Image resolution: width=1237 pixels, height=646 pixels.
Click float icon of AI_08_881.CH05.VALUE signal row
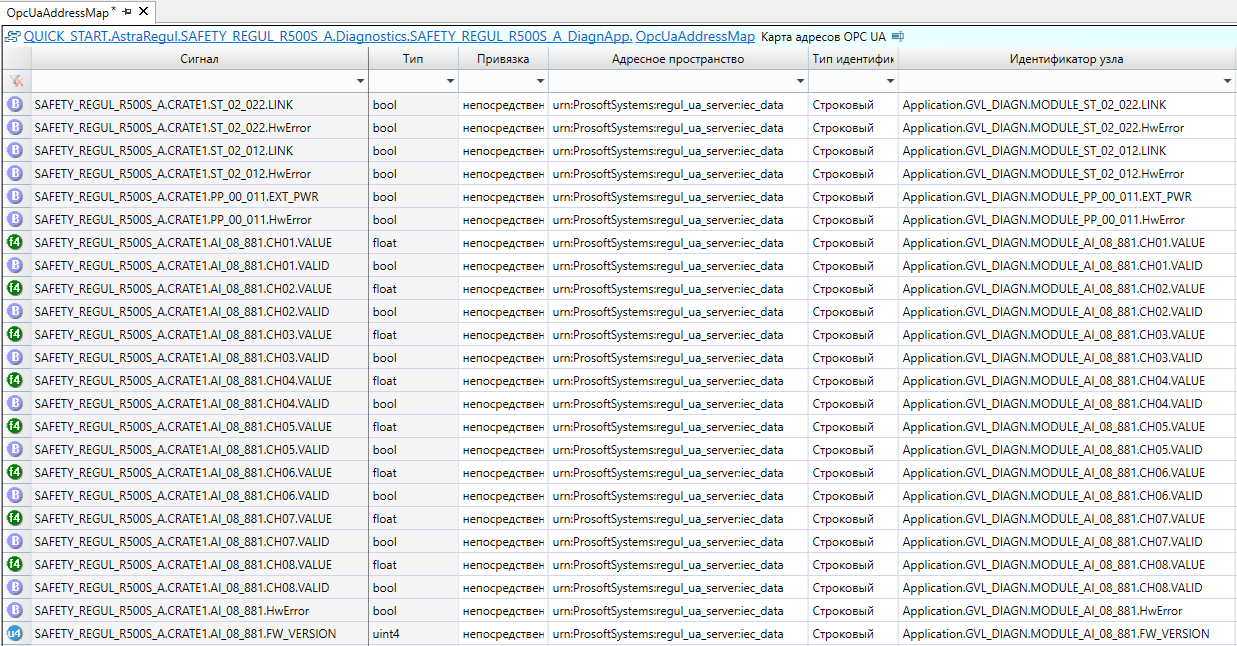(15, 426)
